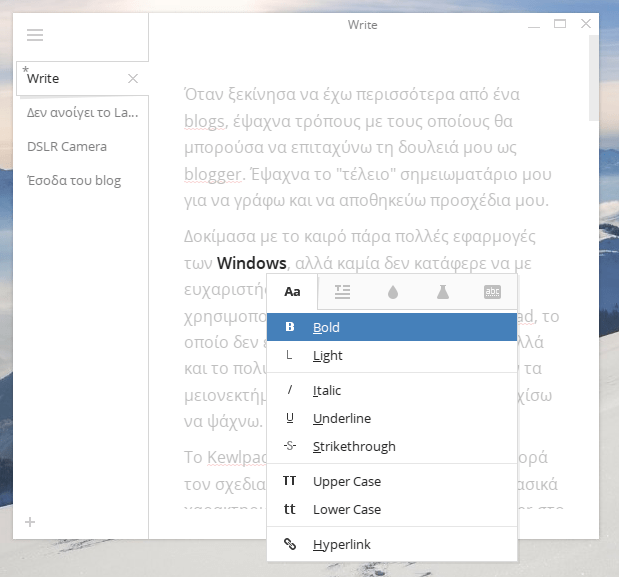Apply Italic formatting
Image resolution: width=619 pixels, height=577 pixels.
(392, 390)
